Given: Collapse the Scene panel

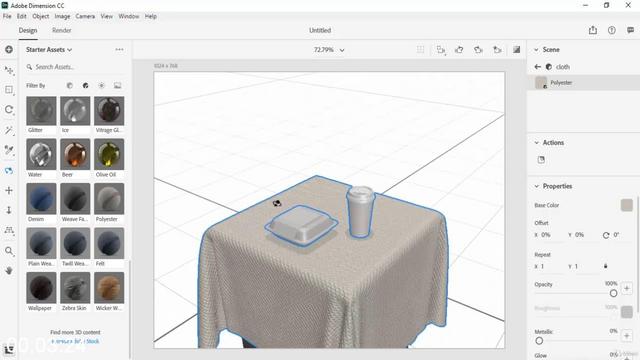Looking at the screenshot, I should 536,49.
